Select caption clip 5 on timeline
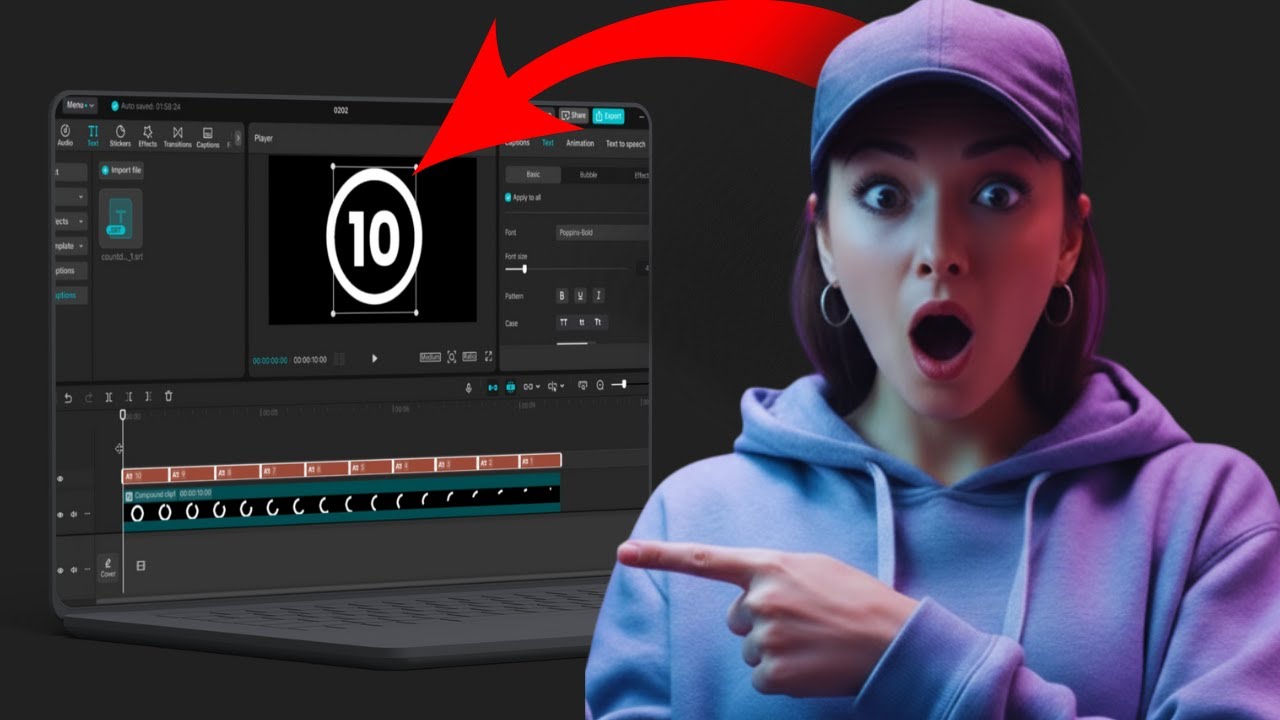Screen dimensions: 1280x720 tap(370, 467)
